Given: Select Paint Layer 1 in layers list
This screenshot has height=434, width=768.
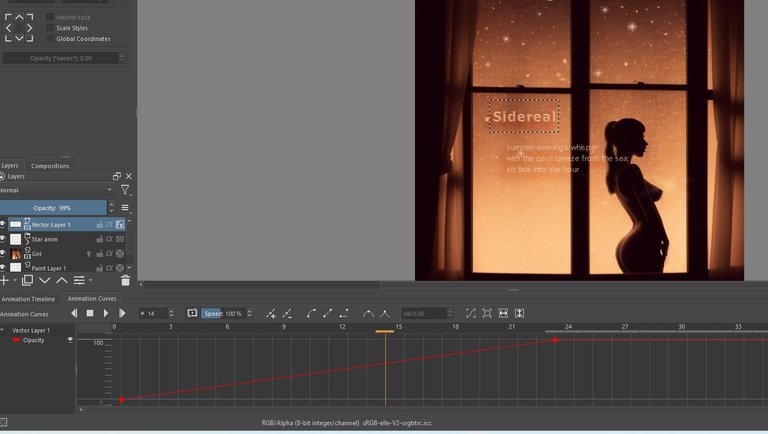Looking at the screenshot, I should pos(66,268).
